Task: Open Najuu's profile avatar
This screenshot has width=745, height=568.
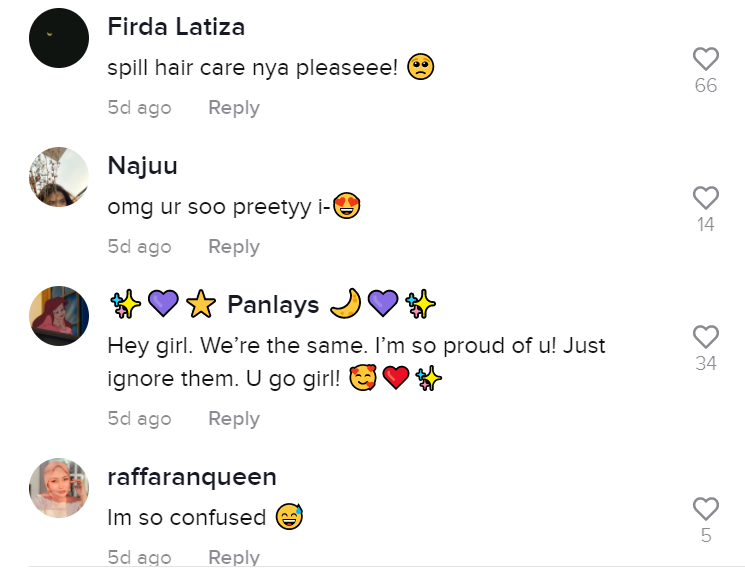Action: [59, 177]
